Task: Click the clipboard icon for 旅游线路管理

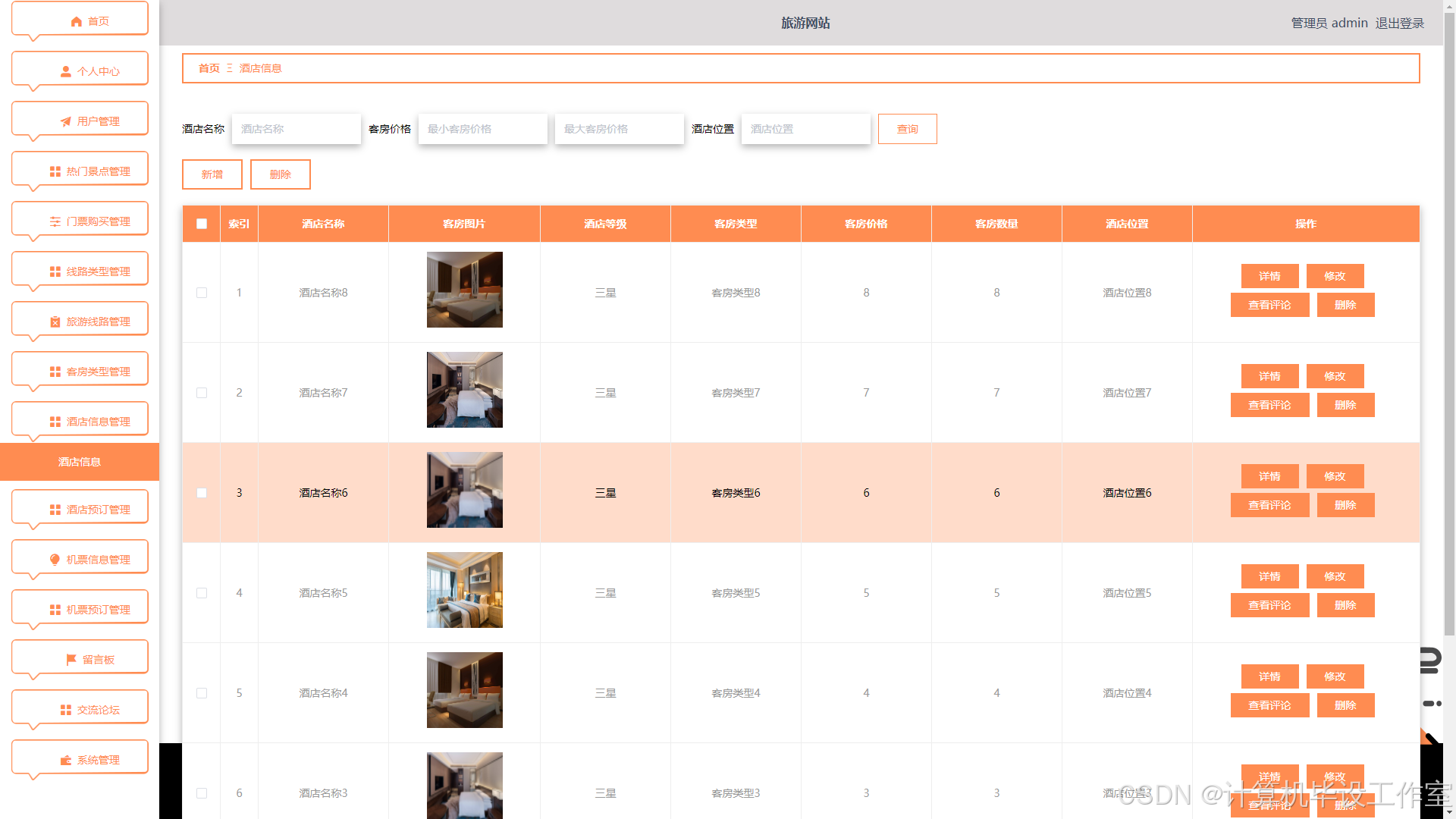Action: [x=55, y=322]
